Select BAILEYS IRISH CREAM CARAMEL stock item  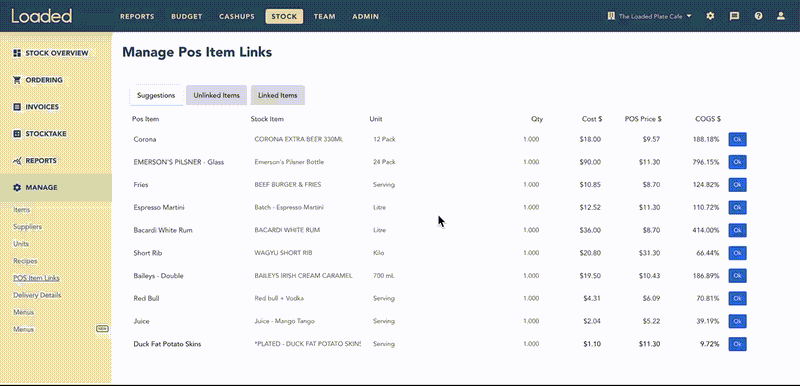click(303, 276)
